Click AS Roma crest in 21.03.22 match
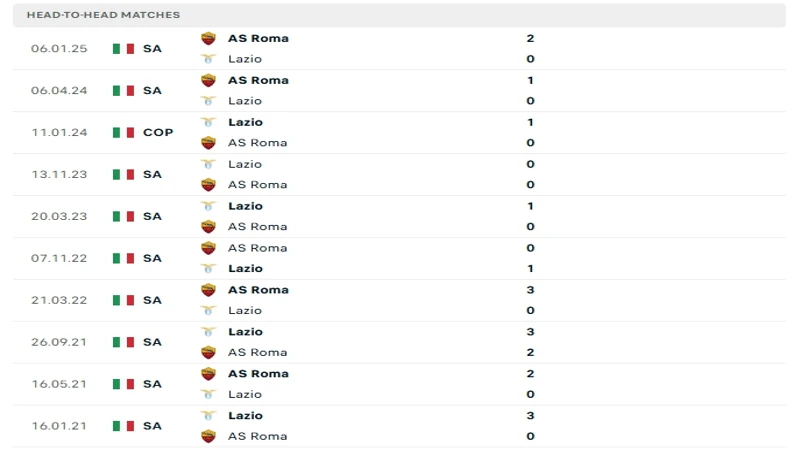This screenshot has height=450, width=800. [x=208, y=290]
